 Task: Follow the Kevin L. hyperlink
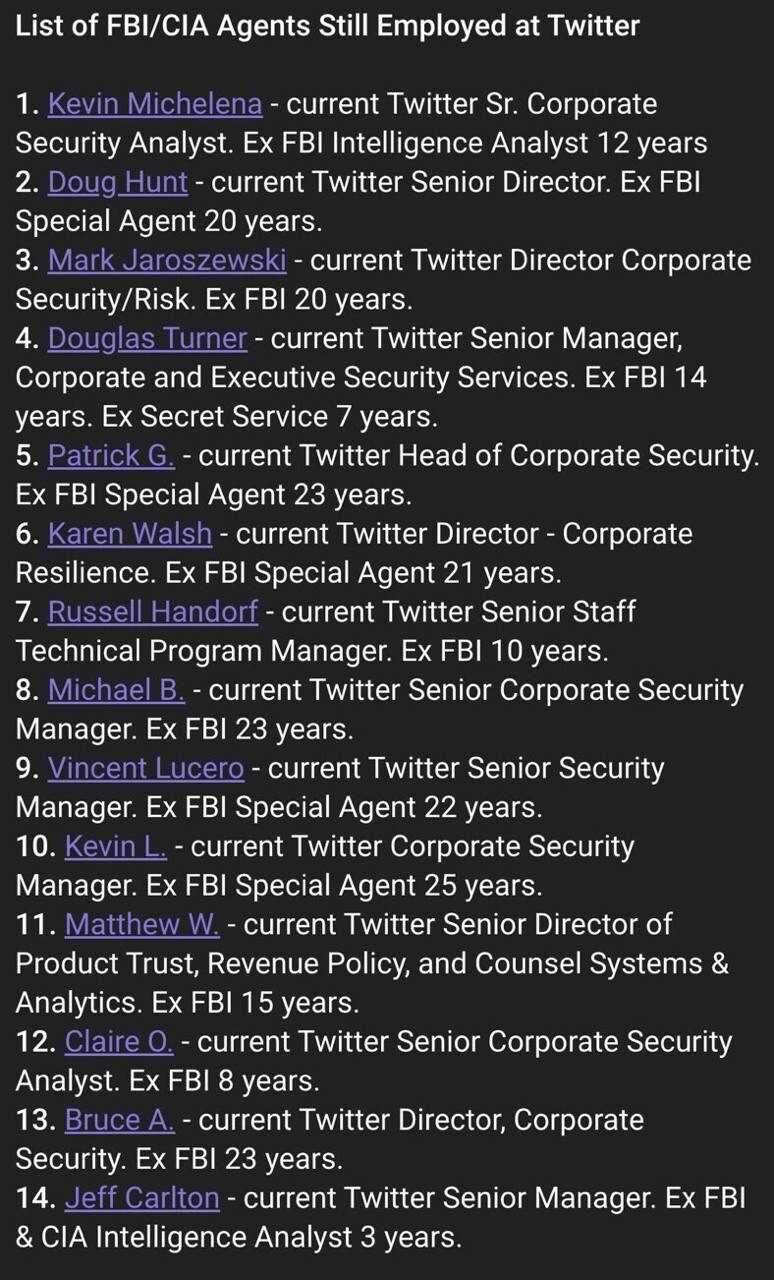tap(116, 846)
